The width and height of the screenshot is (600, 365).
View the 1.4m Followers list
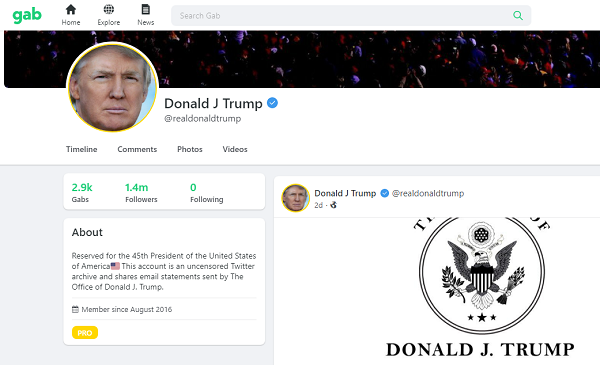[x=141, y=193]
